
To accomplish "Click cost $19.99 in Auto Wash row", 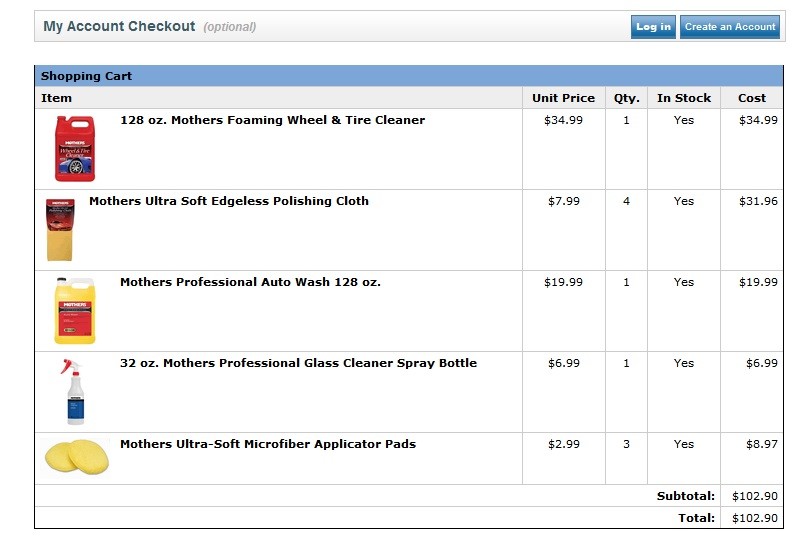I will click(x=758, y=282).
